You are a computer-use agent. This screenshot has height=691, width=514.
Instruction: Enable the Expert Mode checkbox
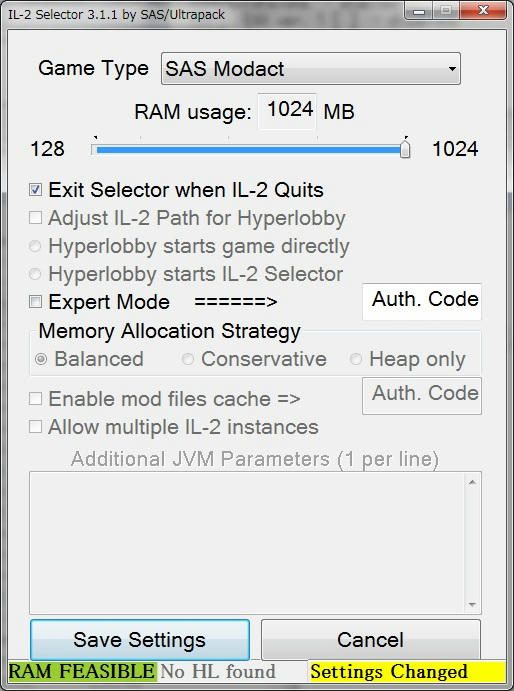(x=35, y=302)
